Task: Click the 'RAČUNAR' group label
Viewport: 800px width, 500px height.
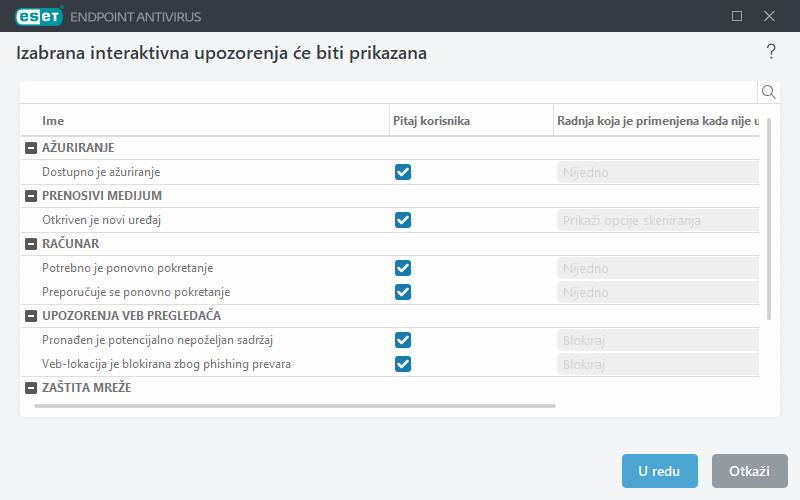Action: [70, 243]
